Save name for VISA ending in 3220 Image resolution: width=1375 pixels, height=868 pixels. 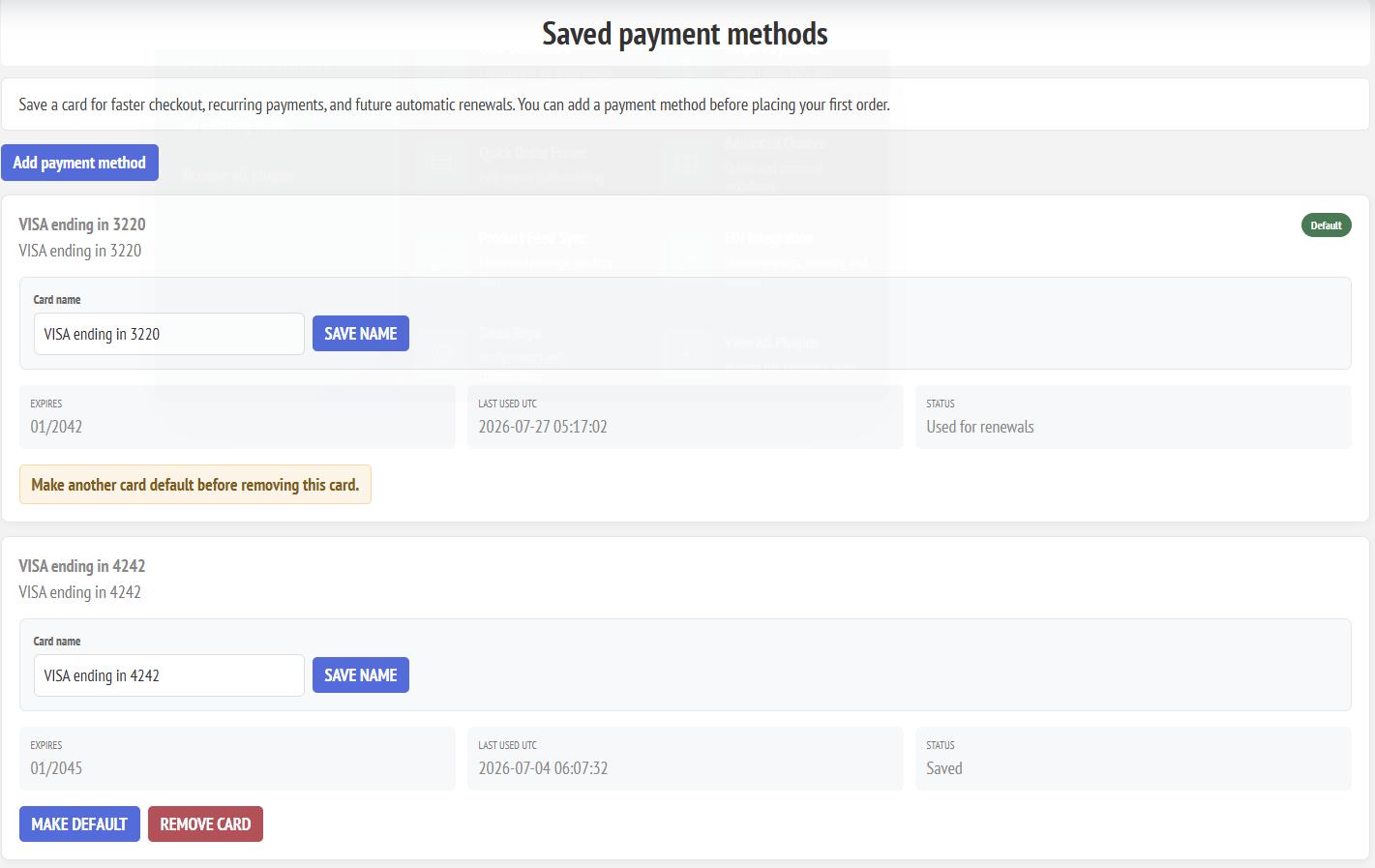click(361, 334)
